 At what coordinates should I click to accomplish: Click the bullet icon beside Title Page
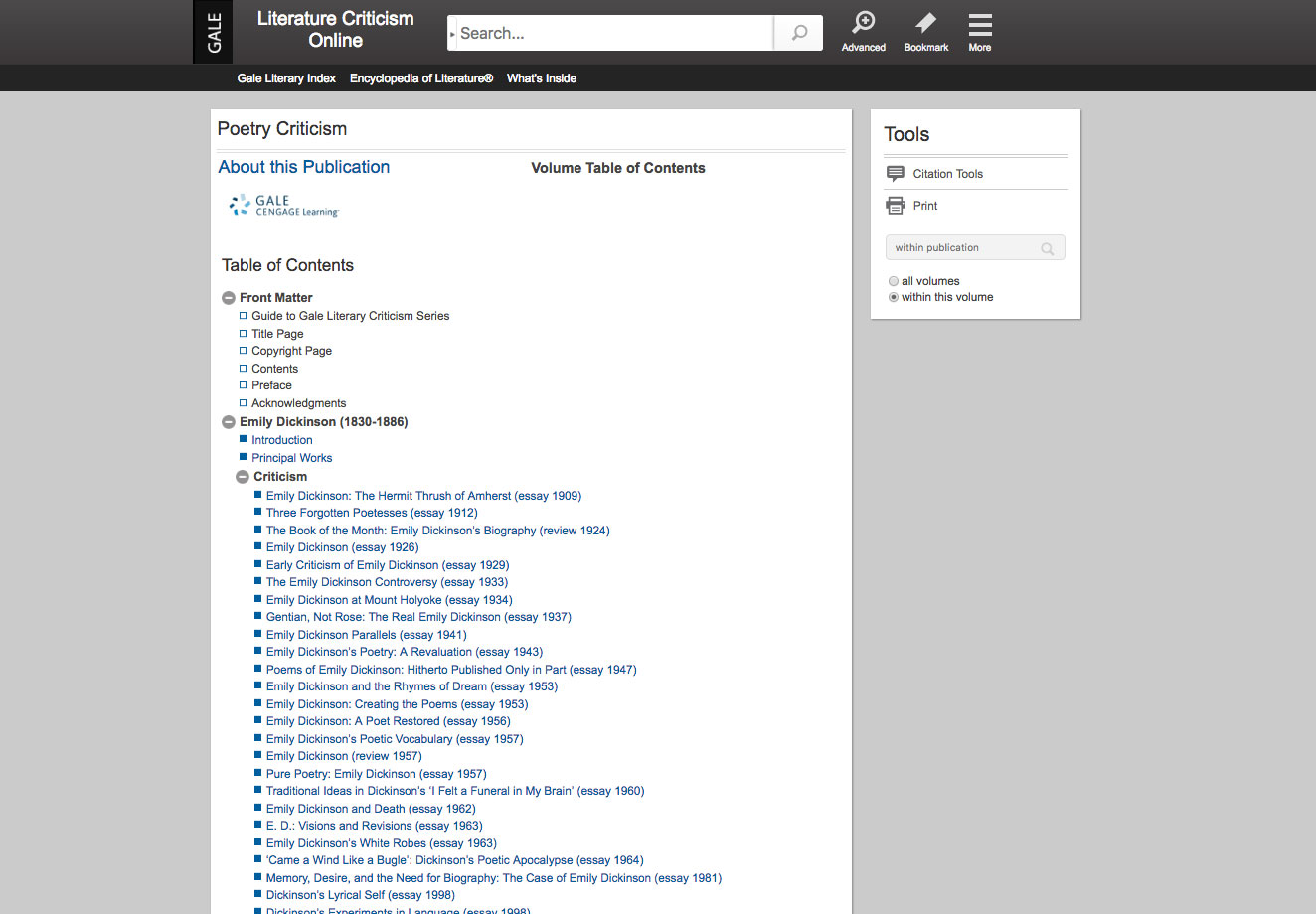(243, 334)
